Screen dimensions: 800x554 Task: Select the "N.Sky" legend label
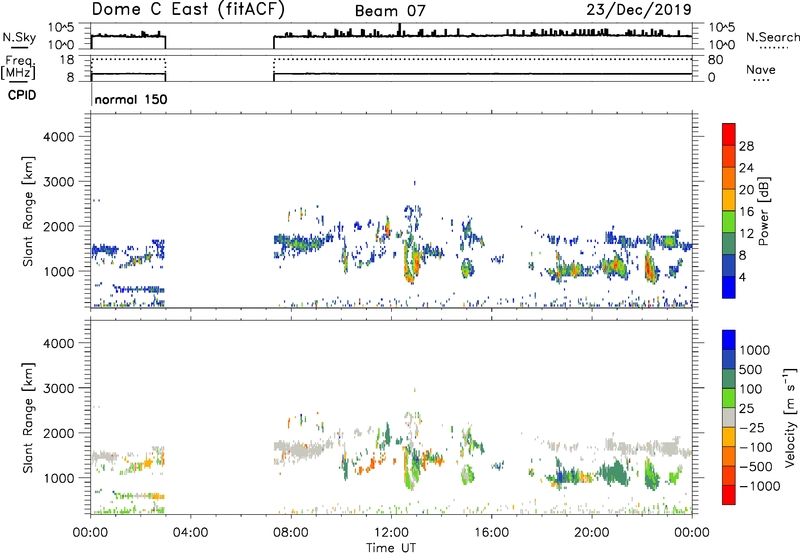coord(19,37)
